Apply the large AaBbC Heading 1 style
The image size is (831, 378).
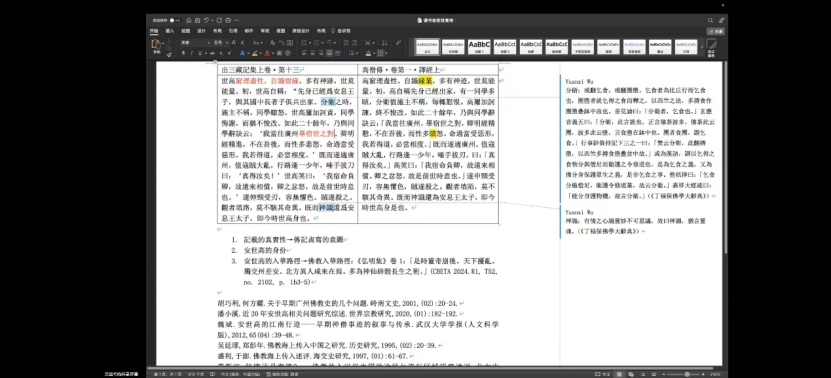tap(479, 47)
